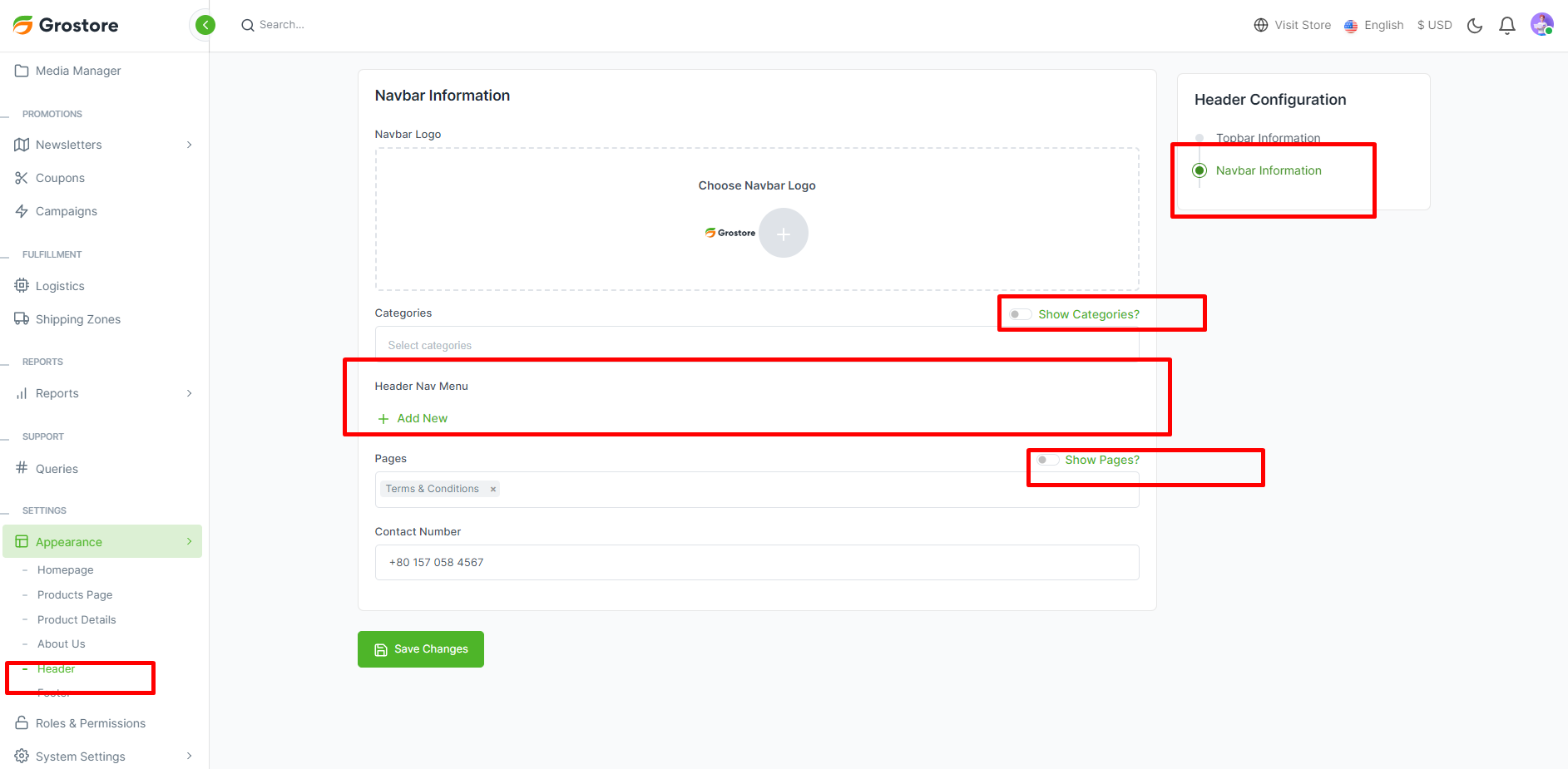Remove the Terms & Conditions tag
Viewport: 1568px width, 769px height.
coord(493,489)
